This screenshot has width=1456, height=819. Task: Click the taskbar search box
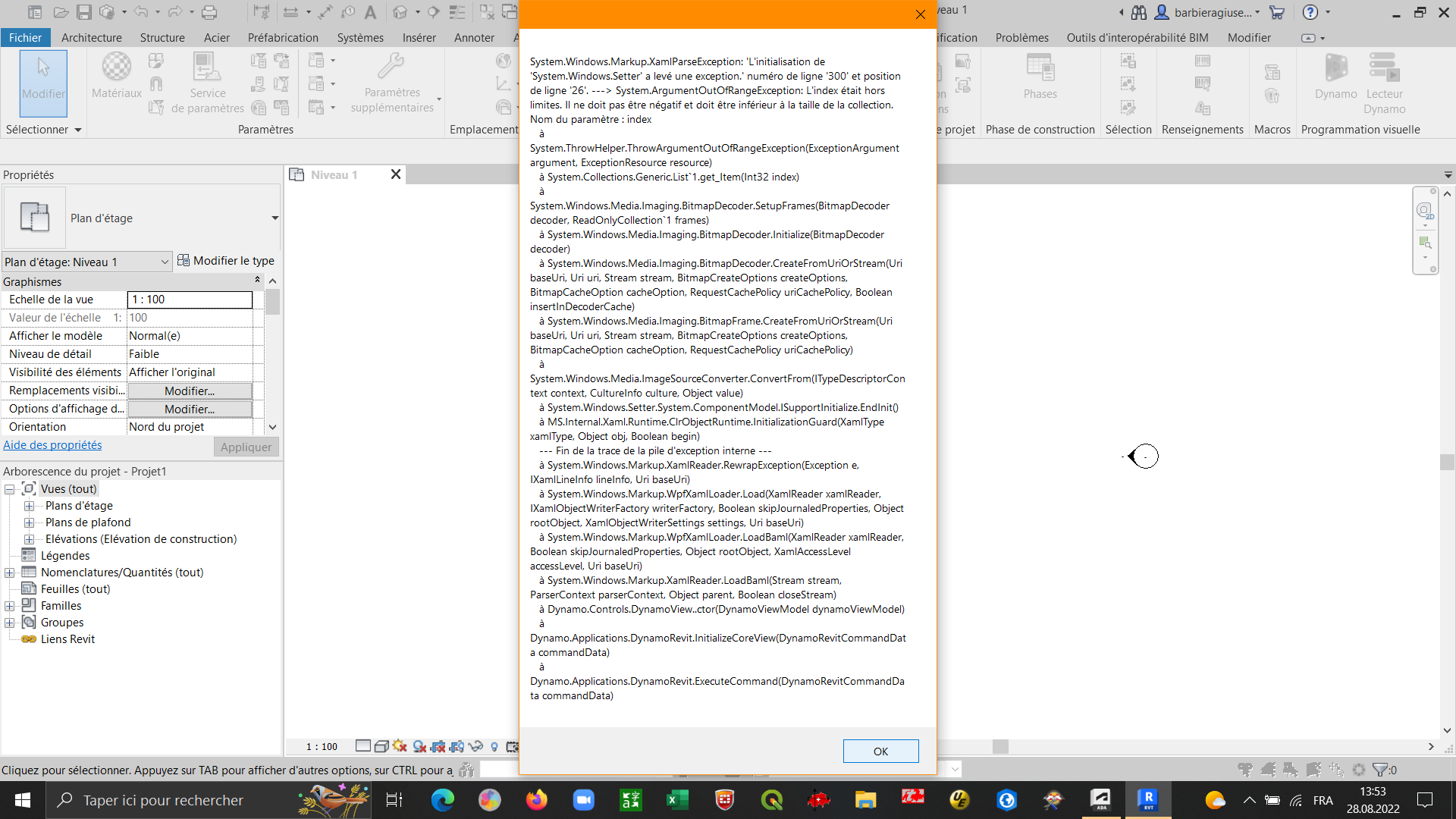point(209,800)
